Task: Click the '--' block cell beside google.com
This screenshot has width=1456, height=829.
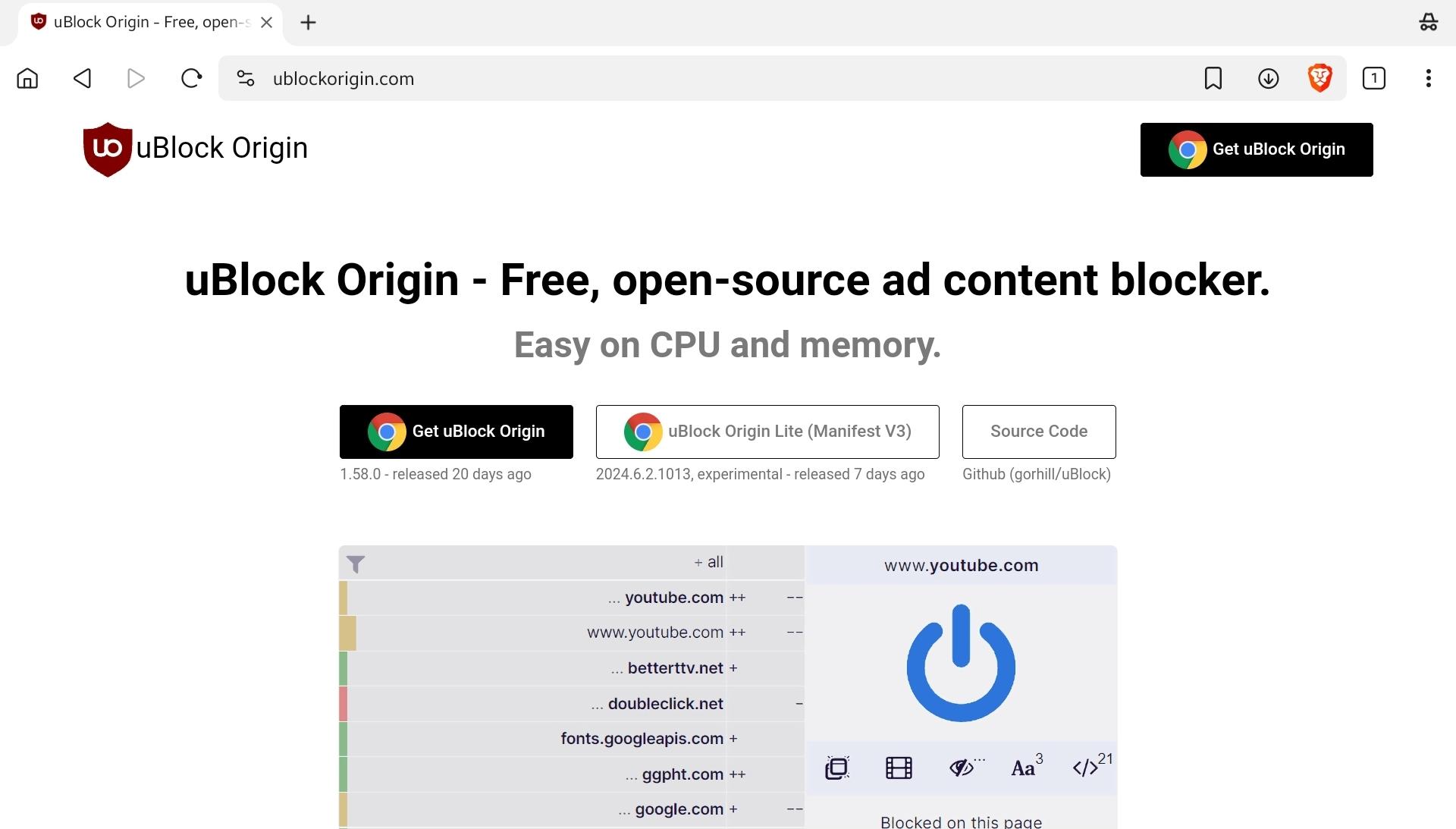Action: pos(794,809)
